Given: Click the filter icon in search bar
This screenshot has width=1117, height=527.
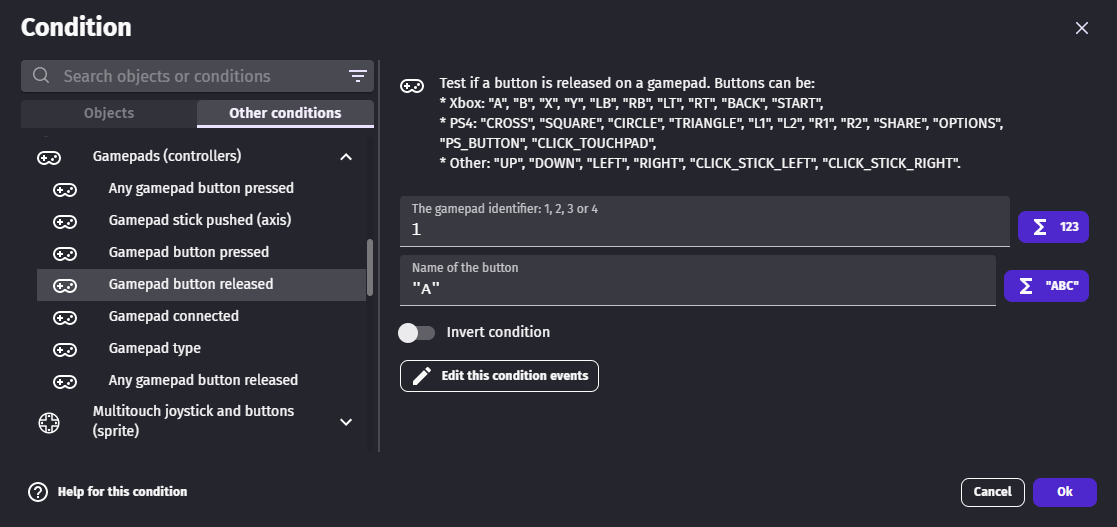Looking at the screenshot, I should (357, 76).
